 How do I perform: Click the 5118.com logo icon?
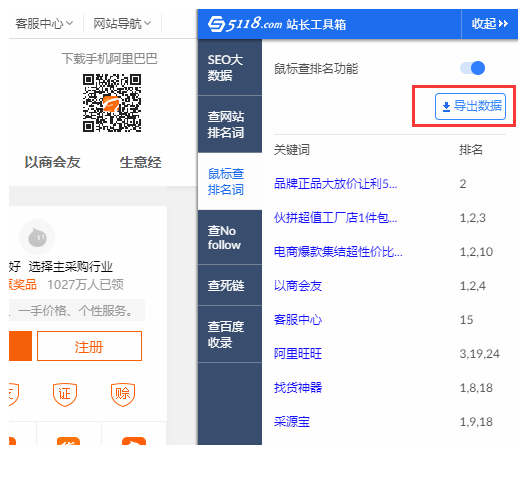216,24
